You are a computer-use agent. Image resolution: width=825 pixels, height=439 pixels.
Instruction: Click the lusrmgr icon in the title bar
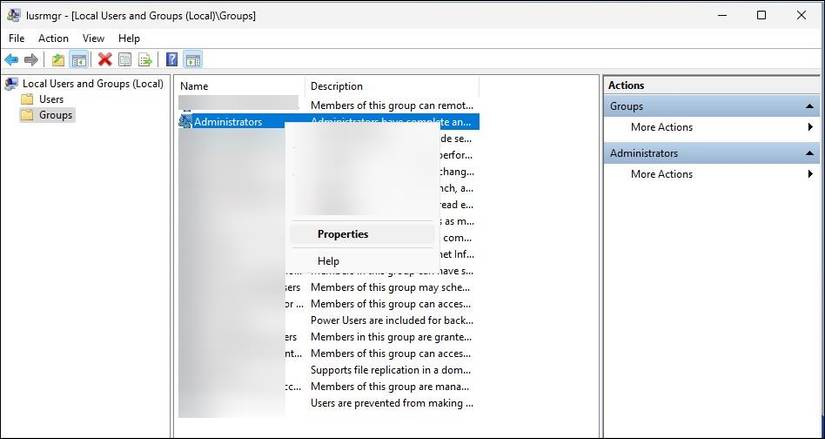[x=14, y=15]
